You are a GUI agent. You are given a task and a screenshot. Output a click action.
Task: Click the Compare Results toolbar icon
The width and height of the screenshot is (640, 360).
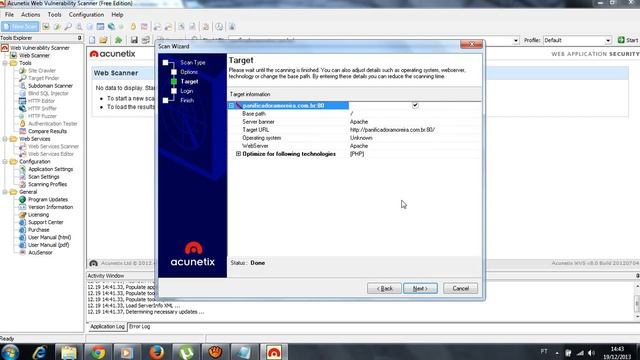144,27
